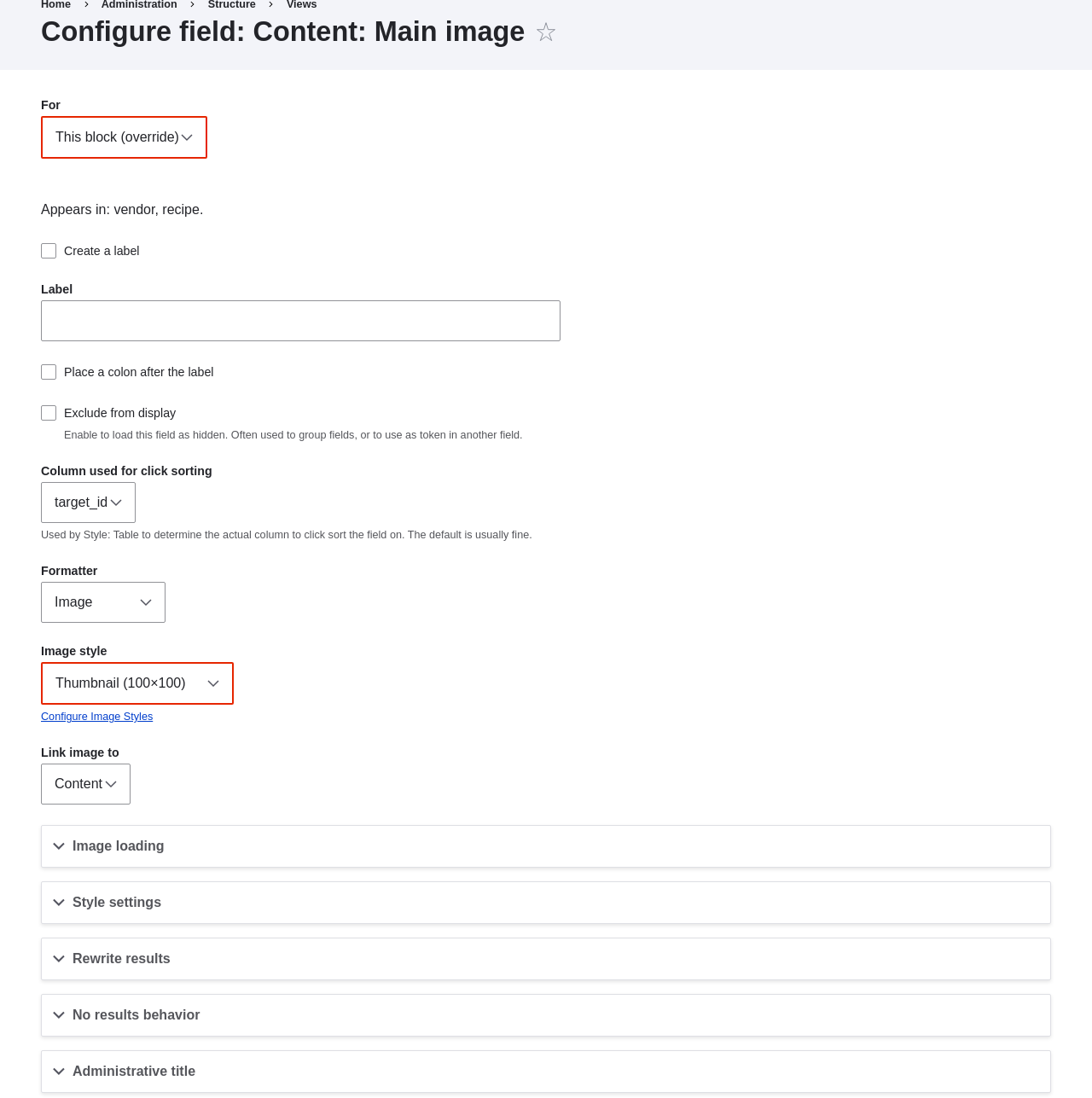Click the chevron icon on Rewrite results
1092x1098 pixels.
pos(59,959)
